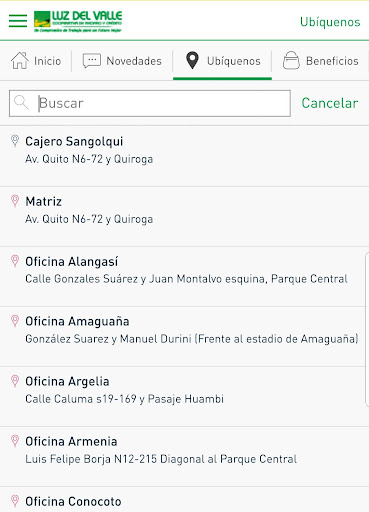The height and width of the screenshot is (512, 369).
Task: Cancel the search with Cancelar
Action: (x=330, y=103)
